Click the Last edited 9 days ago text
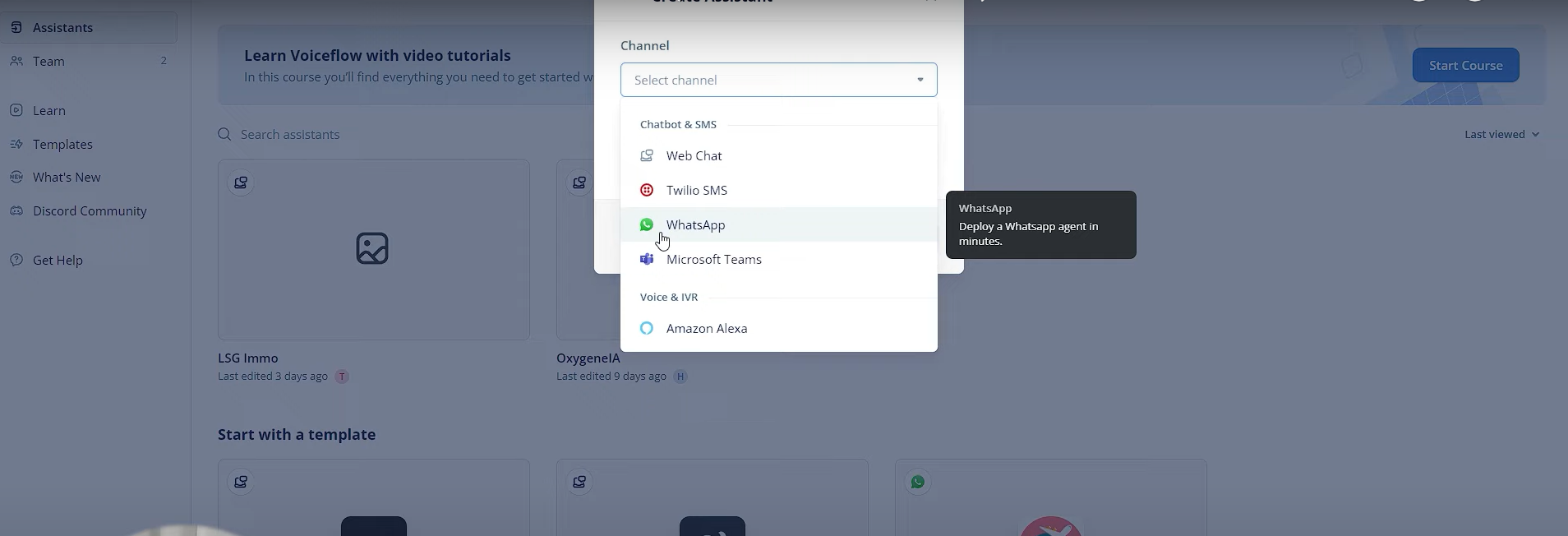 611,377
